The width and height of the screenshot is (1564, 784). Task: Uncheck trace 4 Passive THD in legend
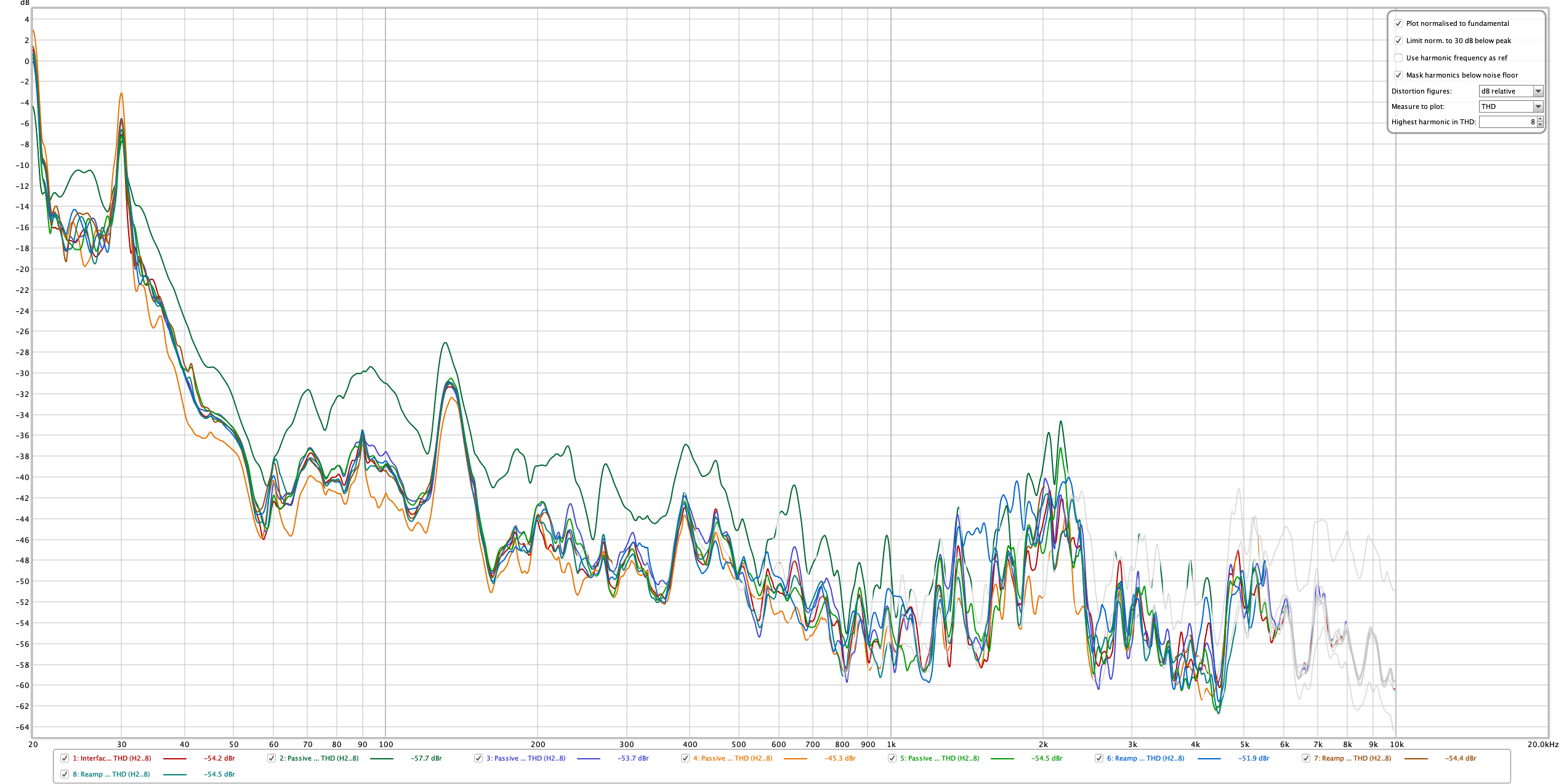coord(685,758)
